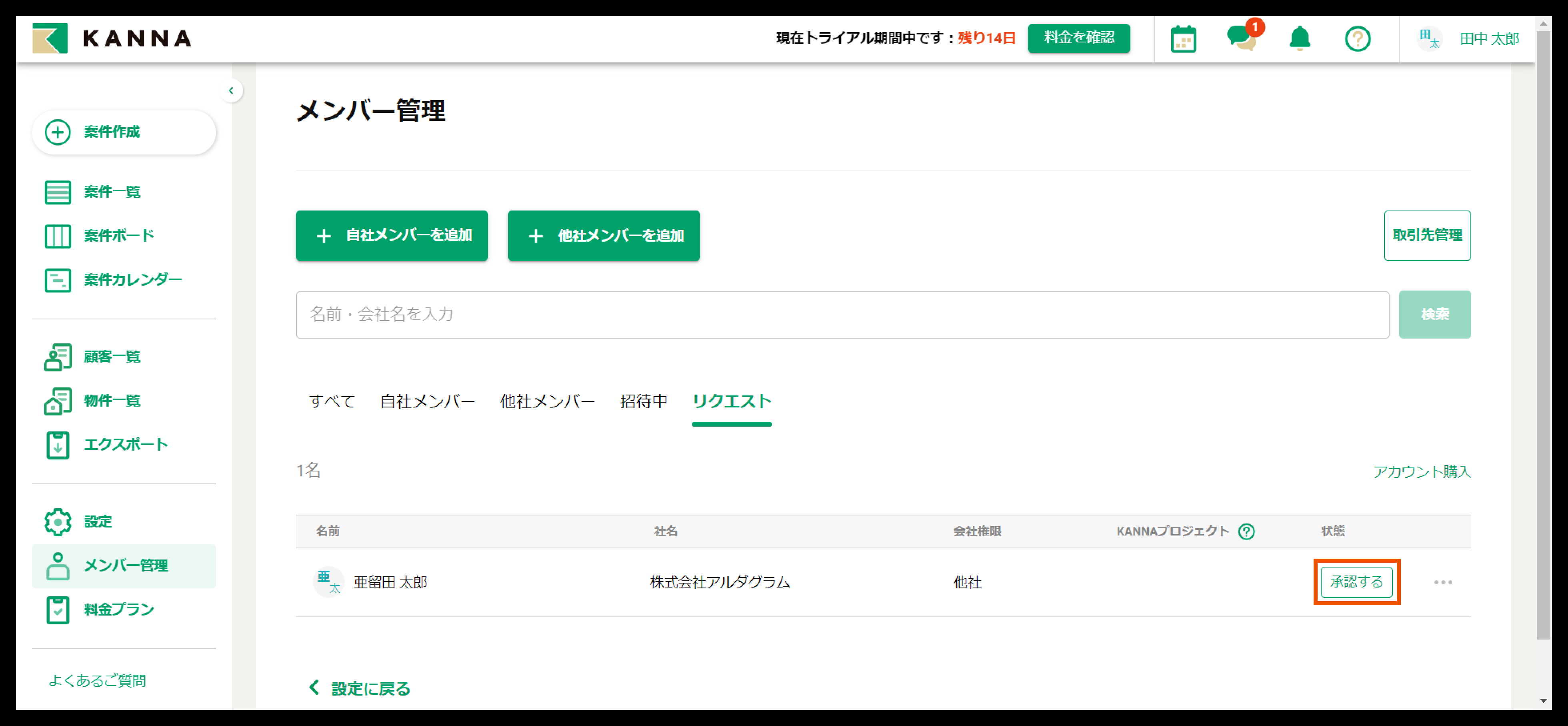Switch to 招待中 tab

click(x=643, y=401)
